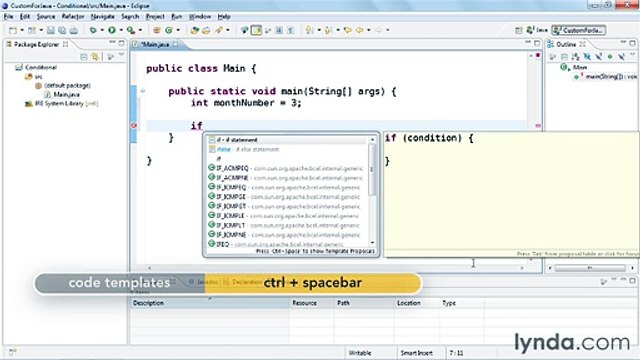Open the Run dropdown arrow
This screenshot has width=640, height=360.
point(121,30)
